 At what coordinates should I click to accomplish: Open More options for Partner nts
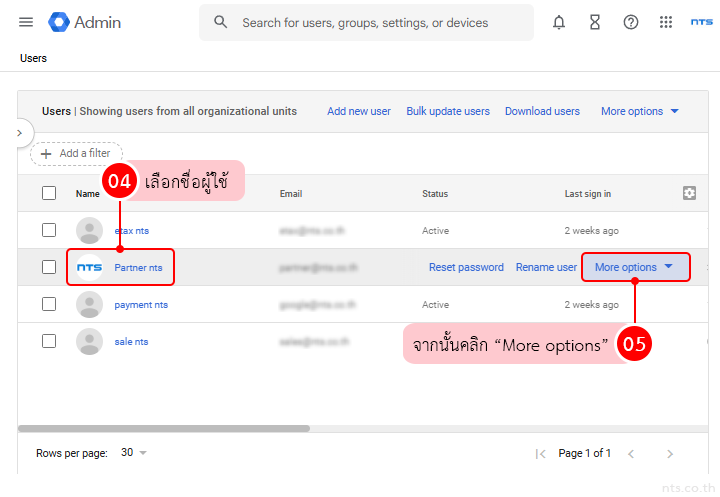[635, 267]
